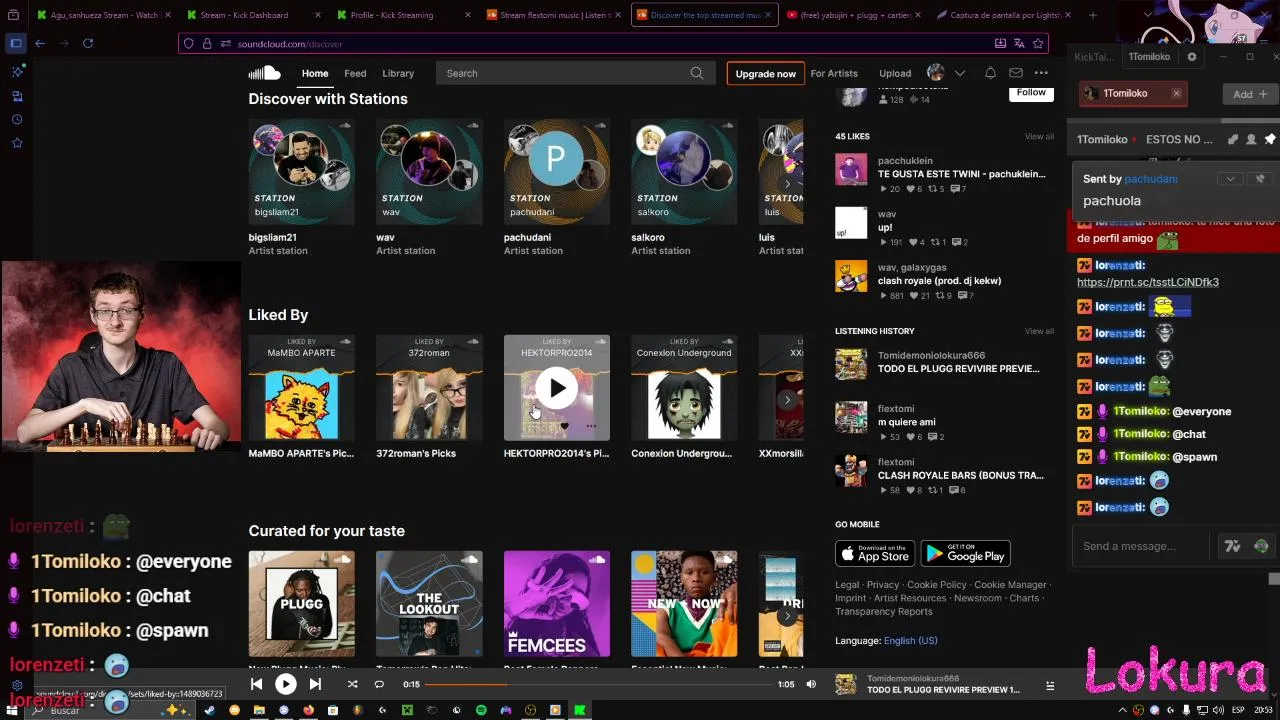The image size is (1280, 720).
Task: Open the notifications bell
Action: (x=990, y=73)
